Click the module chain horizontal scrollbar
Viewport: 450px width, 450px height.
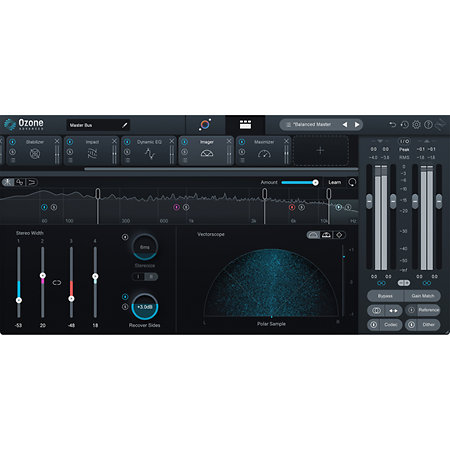(x=221, y=169)
